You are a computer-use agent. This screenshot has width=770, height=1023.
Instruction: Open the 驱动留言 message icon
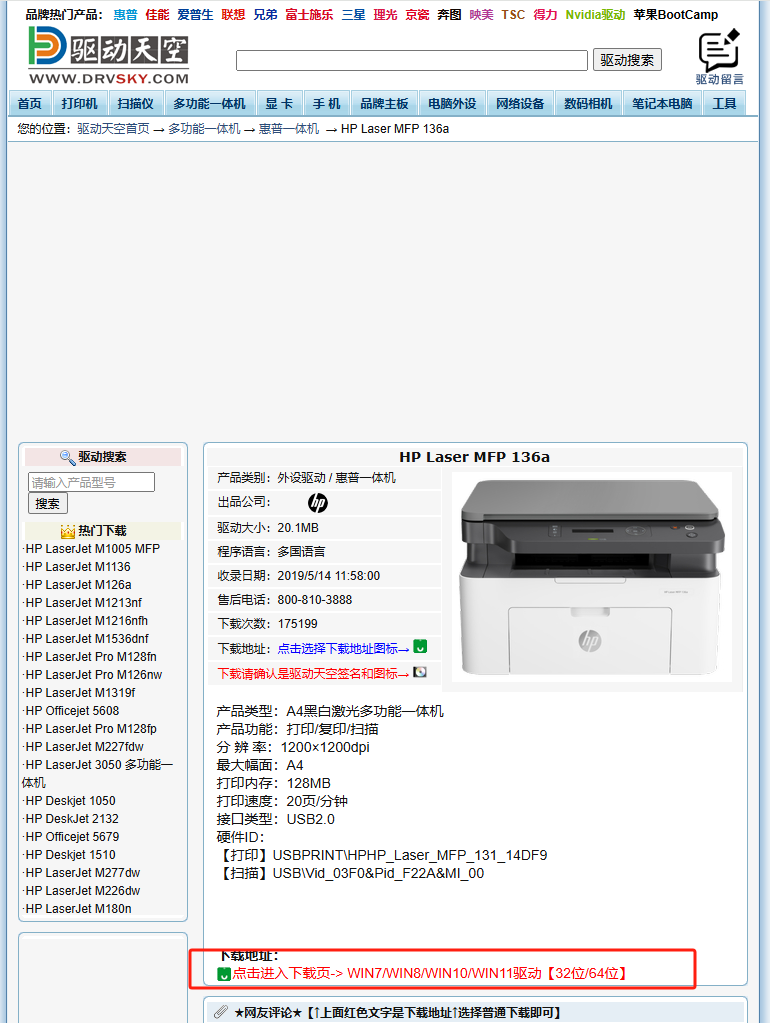click(719, 57)
